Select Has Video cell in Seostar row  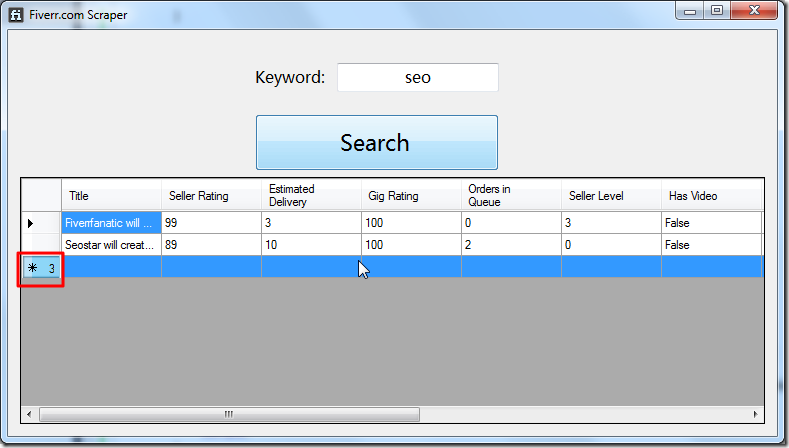coord(712,245)
